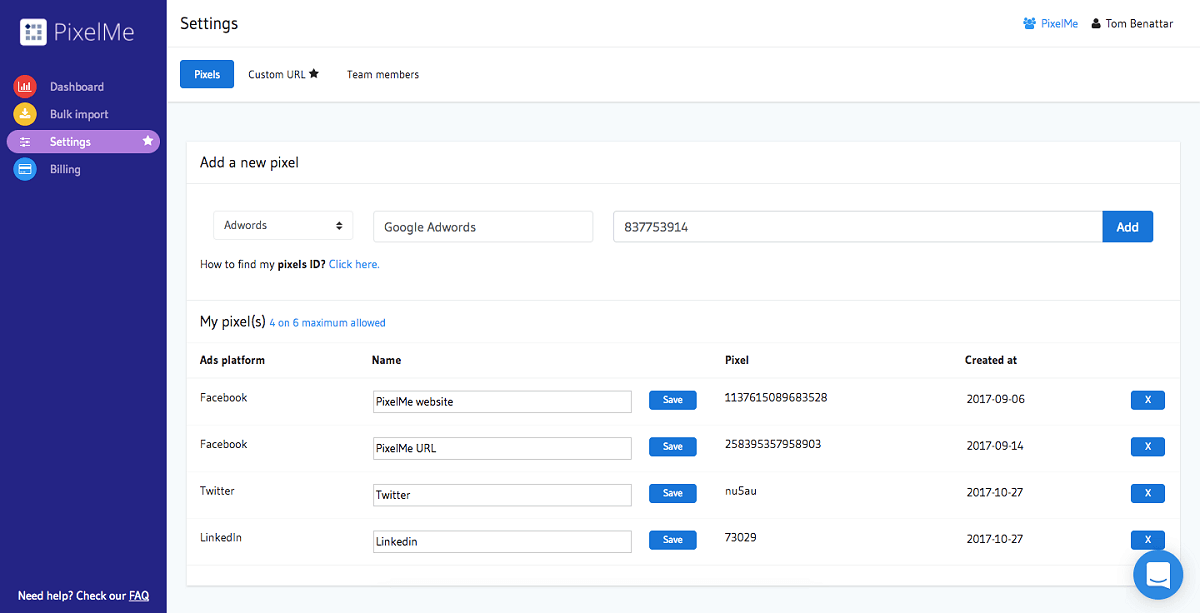Image resolution: width=1200 pixels, height=613 pixels.
Task: Open the chat support bubble
Action: [x=1158, y=575]
